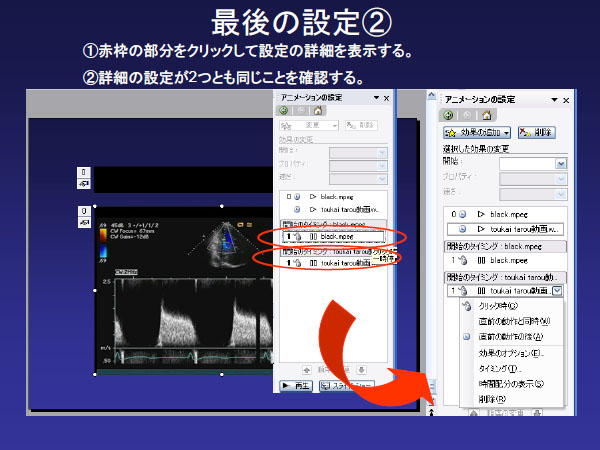Viewport: 600px width, 450px height.
Task: Open dropdown arrow on selected toukai tarou動画 item
Action: [556, 290]
